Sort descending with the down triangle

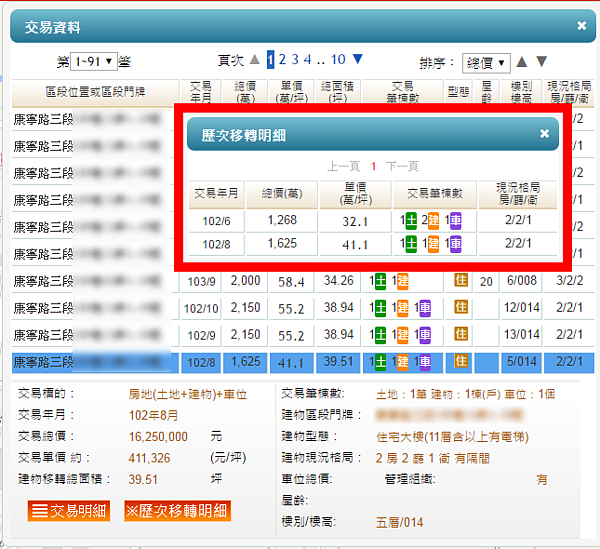click(x=541, y=61)
